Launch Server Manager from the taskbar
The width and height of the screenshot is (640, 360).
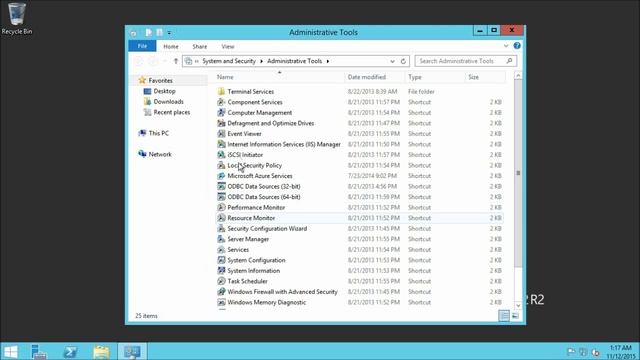click(x=39, y=351)
